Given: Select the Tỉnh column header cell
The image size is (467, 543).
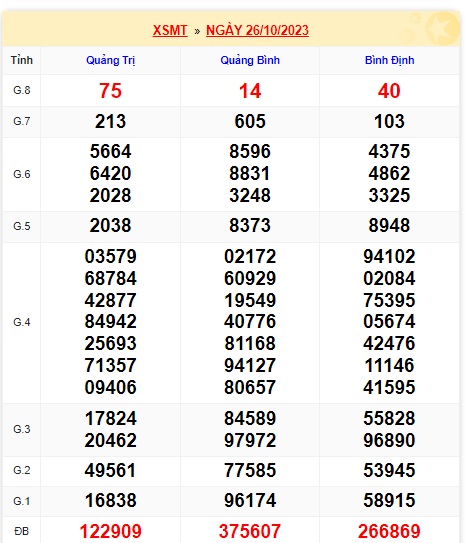Looking at the screenshot, I should click(21, 60).
